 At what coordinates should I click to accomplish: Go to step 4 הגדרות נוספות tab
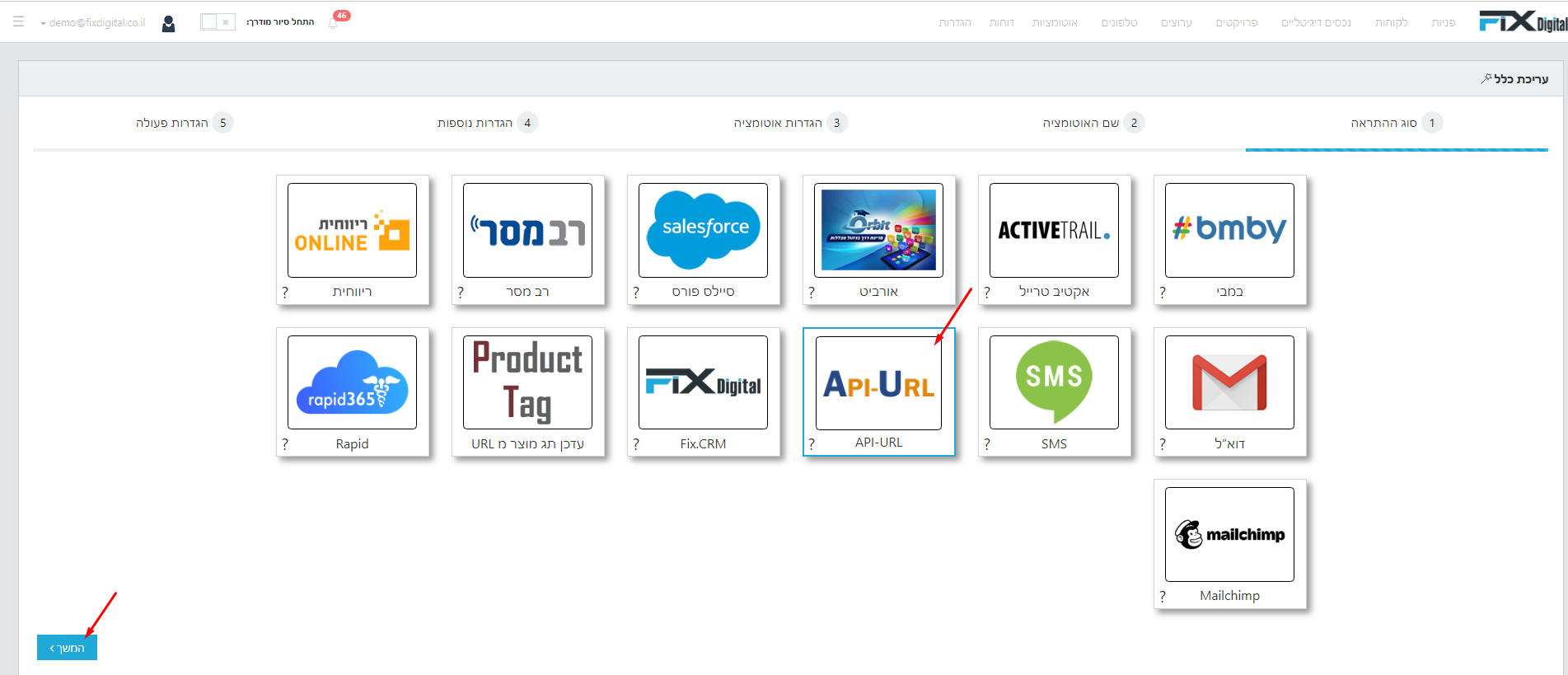[488, 123]
